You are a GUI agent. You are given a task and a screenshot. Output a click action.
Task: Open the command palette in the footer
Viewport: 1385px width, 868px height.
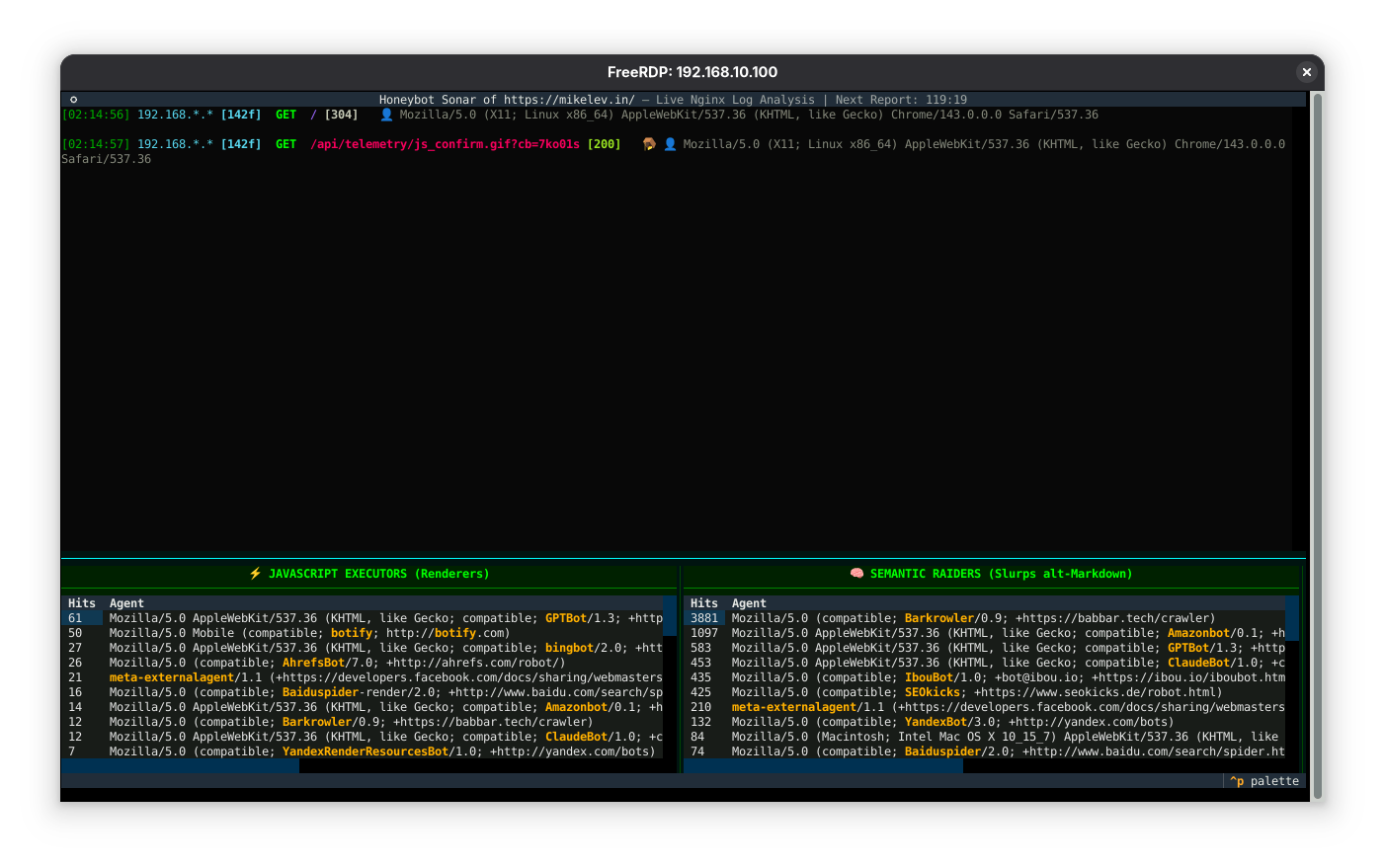1264,781
